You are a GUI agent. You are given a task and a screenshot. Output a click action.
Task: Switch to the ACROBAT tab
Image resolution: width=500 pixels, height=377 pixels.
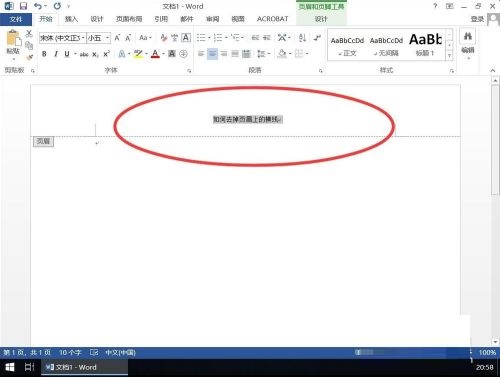coord(272,19)
